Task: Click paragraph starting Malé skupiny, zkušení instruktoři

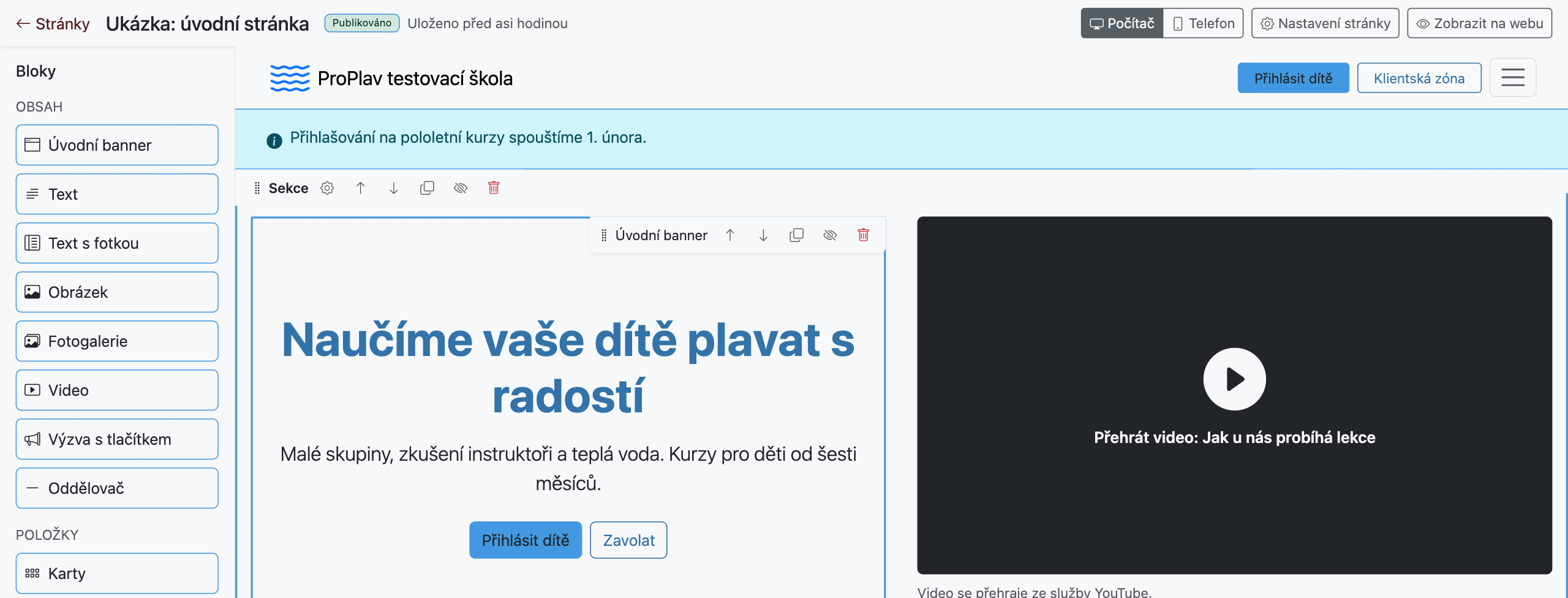Action: 568,469
